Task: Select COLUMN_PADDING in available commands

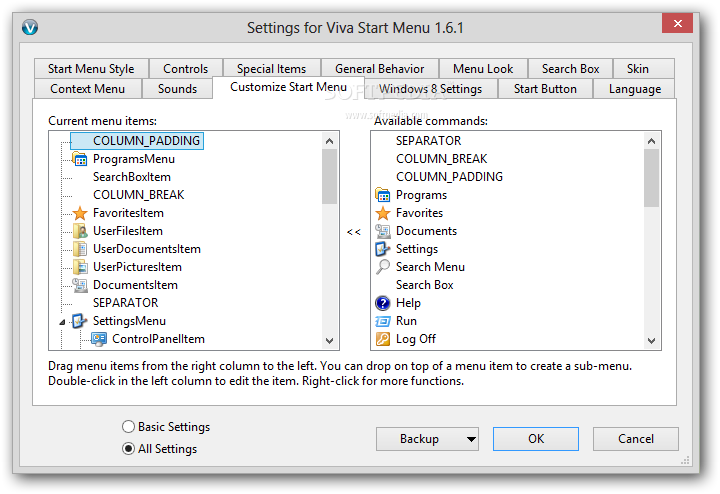Action: [450, 177]
